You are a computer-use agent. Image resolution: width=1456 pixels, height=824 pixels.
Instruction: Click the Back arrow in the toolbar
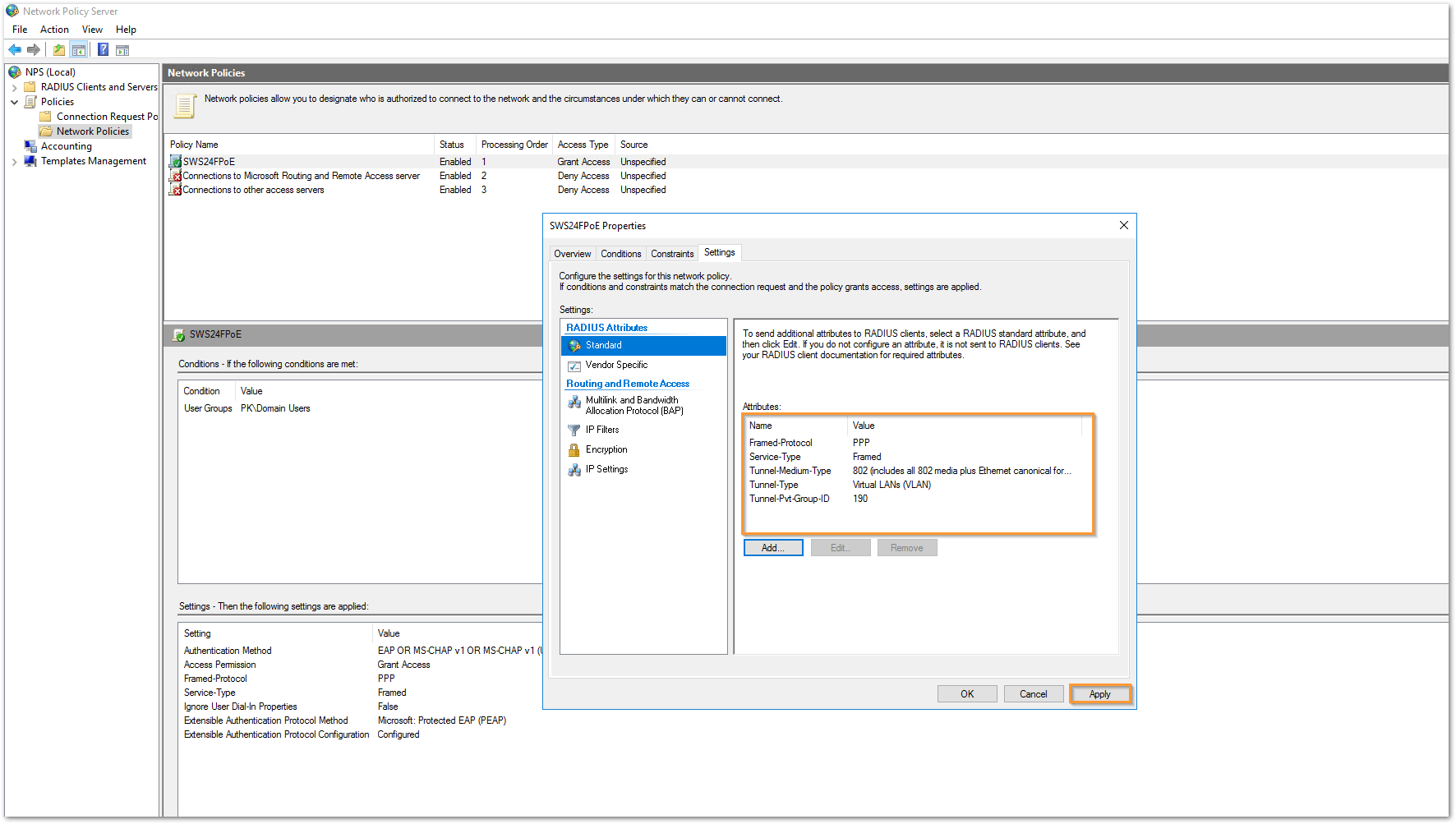tap(15, 50)
